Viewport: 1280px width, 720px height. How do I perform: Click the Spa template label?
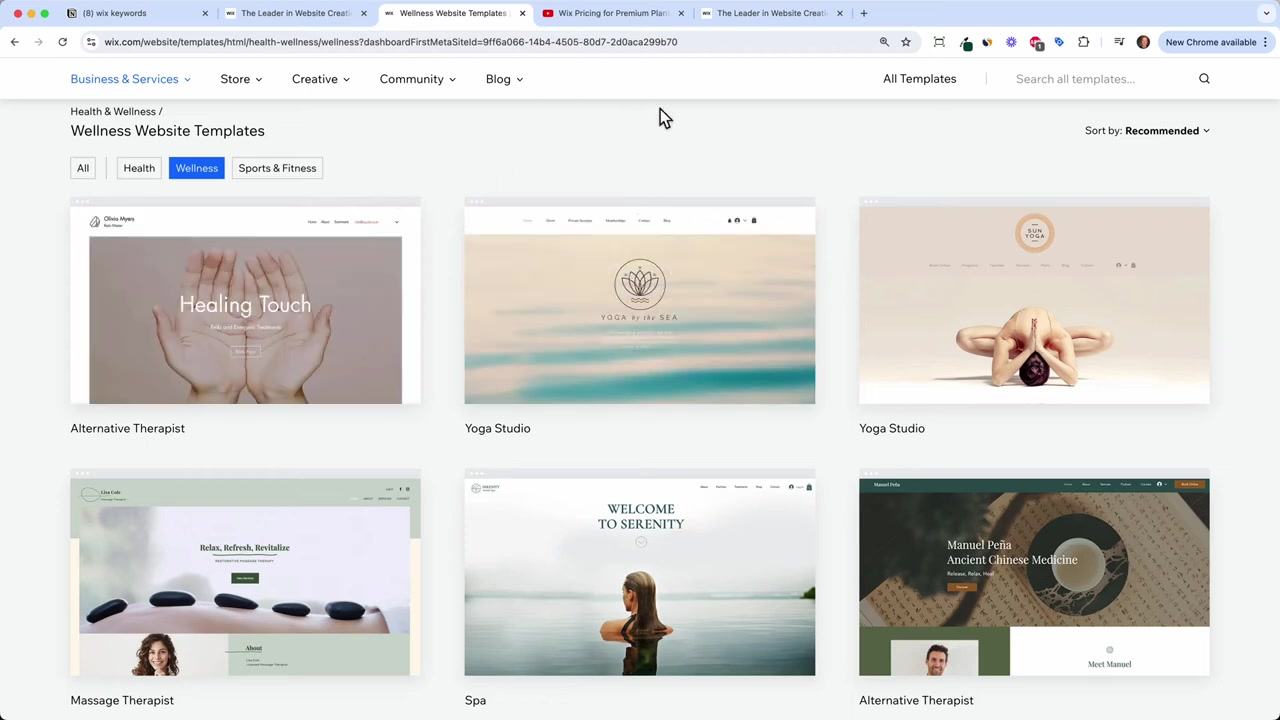pyautogui.click(x=475, y=700)
